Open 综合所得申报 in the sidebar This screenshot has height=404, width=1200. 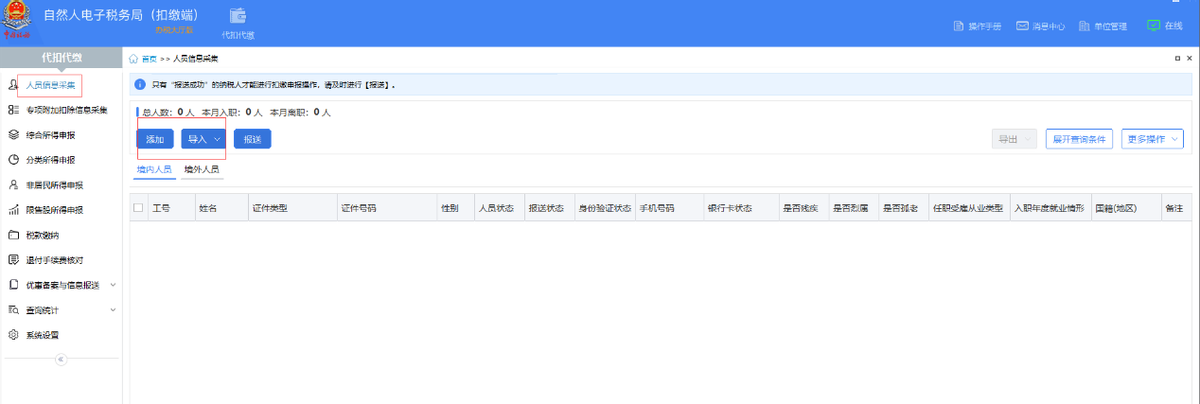click(54, 134)
